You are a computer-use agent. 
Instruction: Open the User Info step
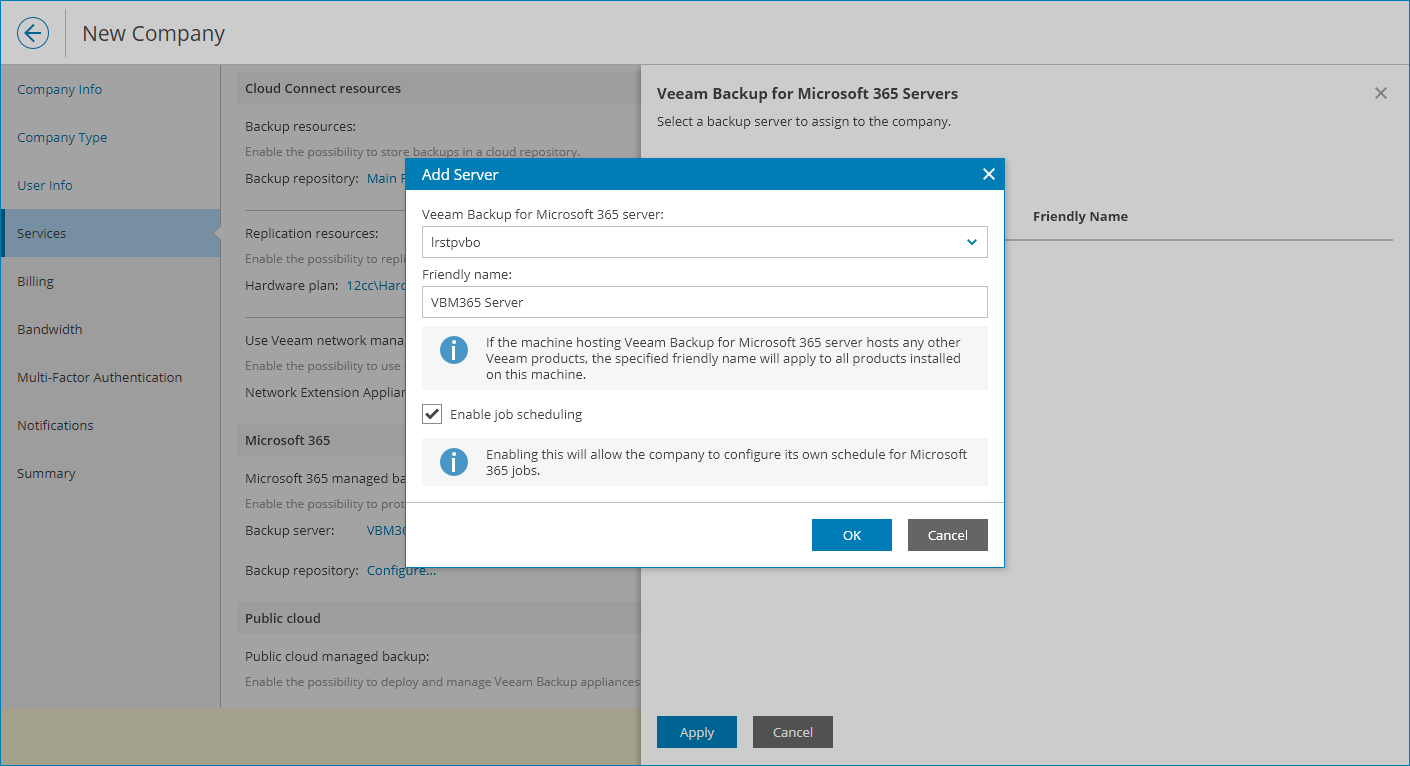[x=45, y=185]
